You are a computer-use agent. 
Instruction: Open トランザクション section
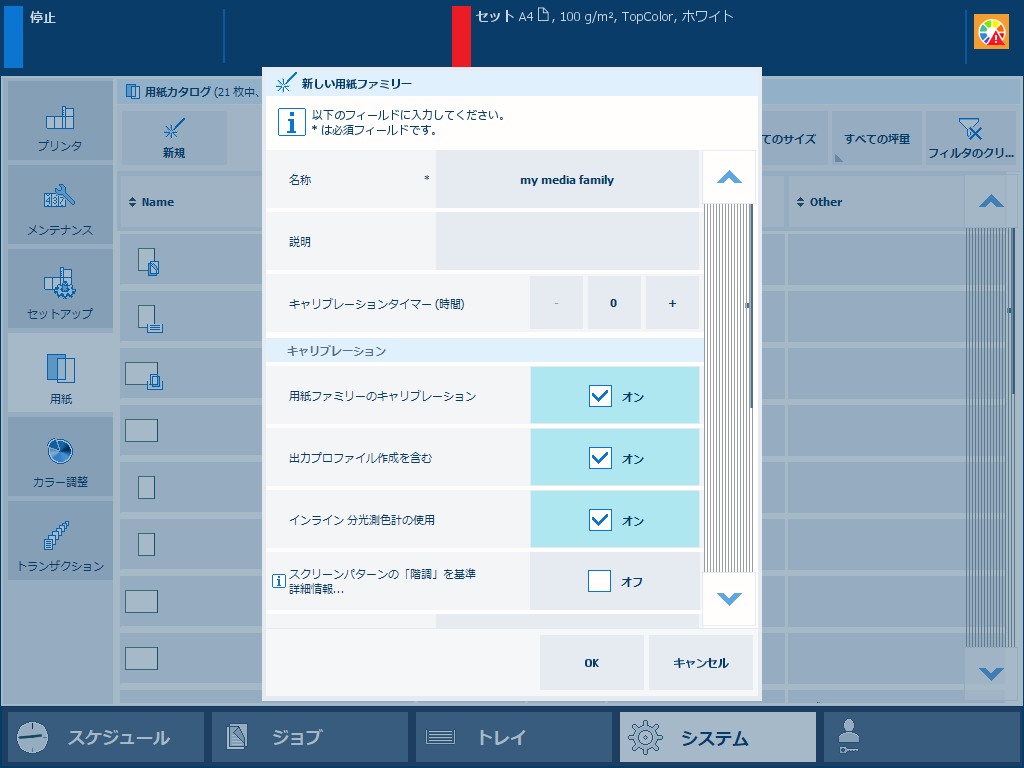pyautogui.click(x=60, y=541)
